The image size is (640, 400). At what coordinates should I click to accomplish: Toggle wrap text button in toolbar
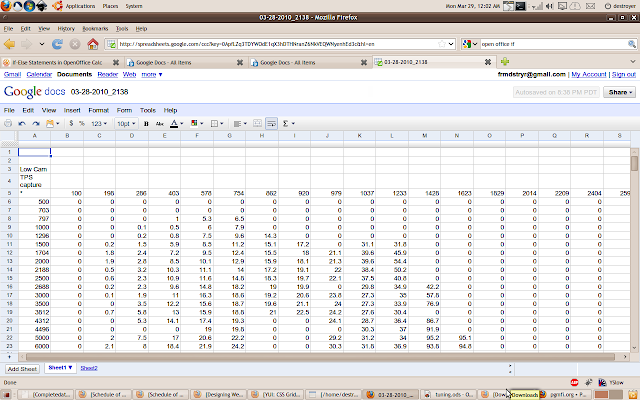coord(270,123)
